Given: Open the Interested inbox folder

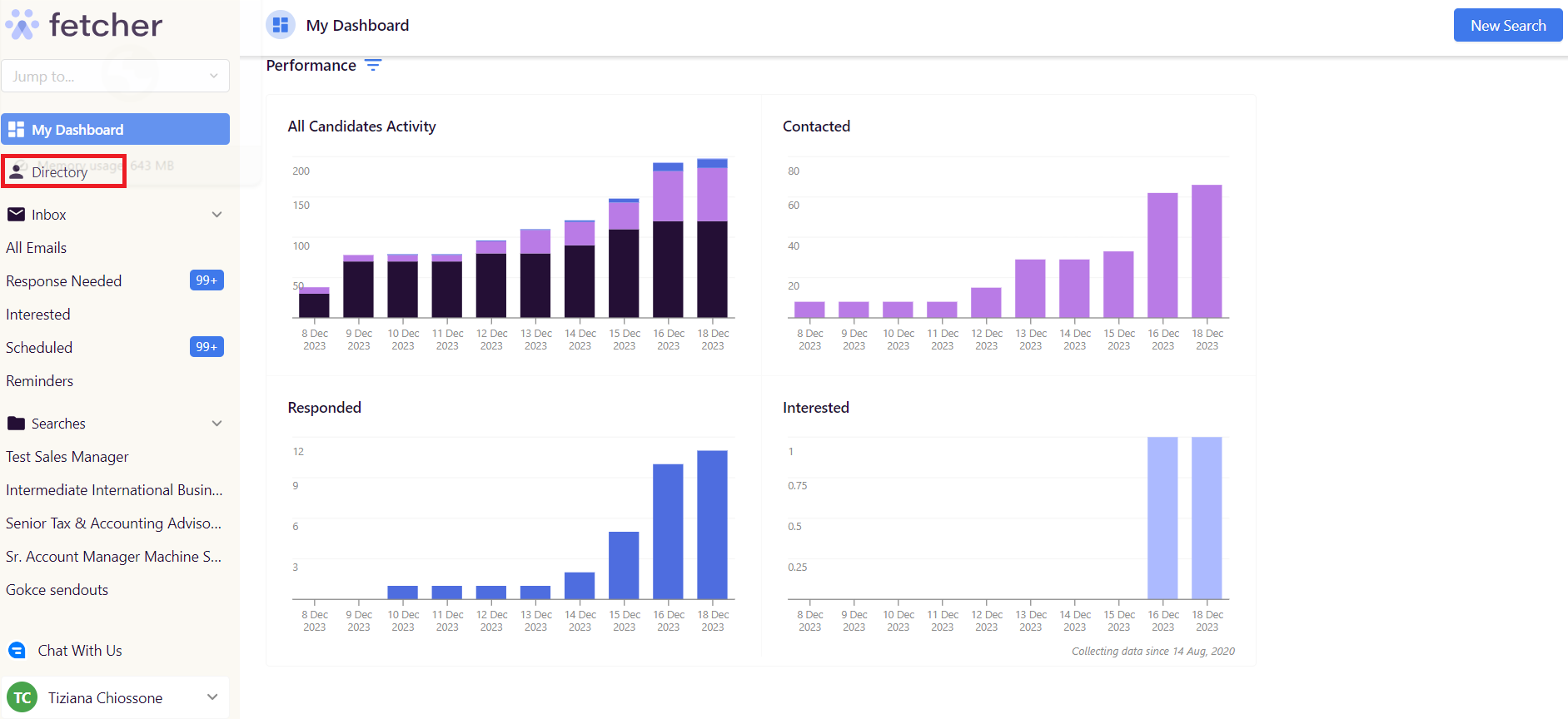Looking at the screenshot, I should (x=38, y=315).
